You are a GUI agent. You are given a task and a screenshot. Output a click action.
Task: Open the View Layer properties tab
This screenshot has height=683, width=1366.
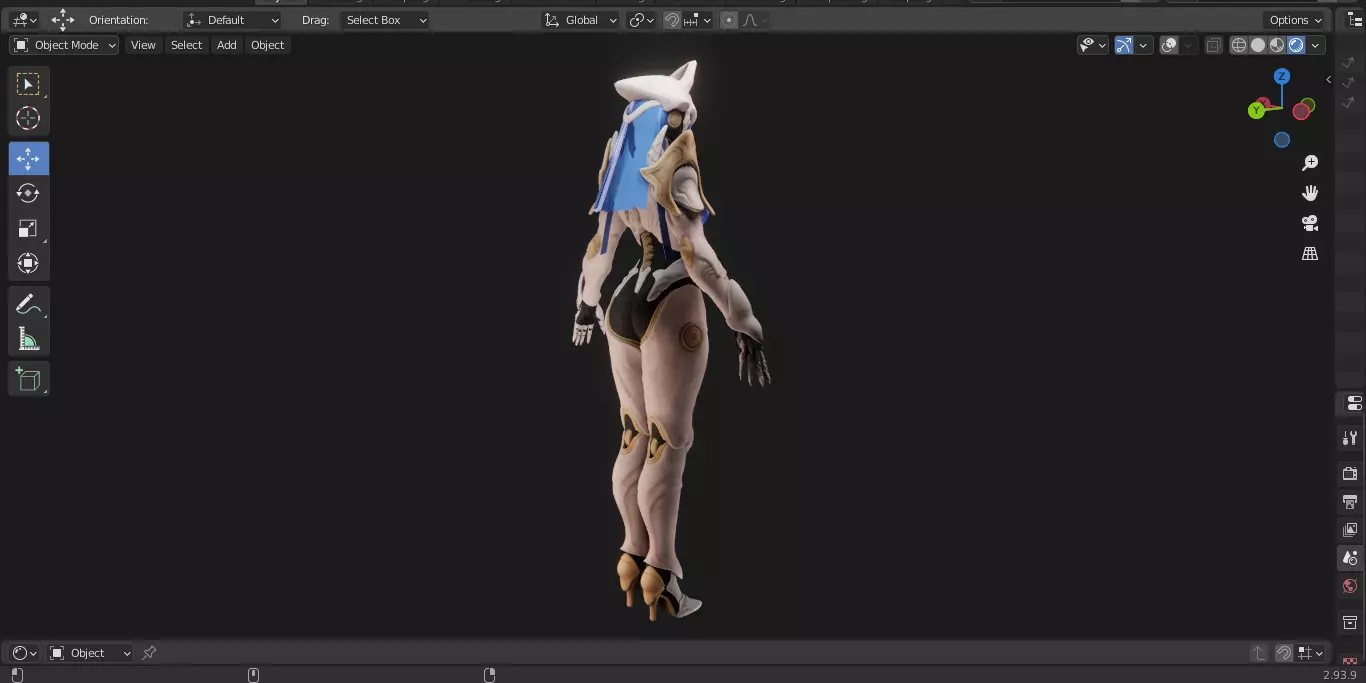coord(1350,529)
